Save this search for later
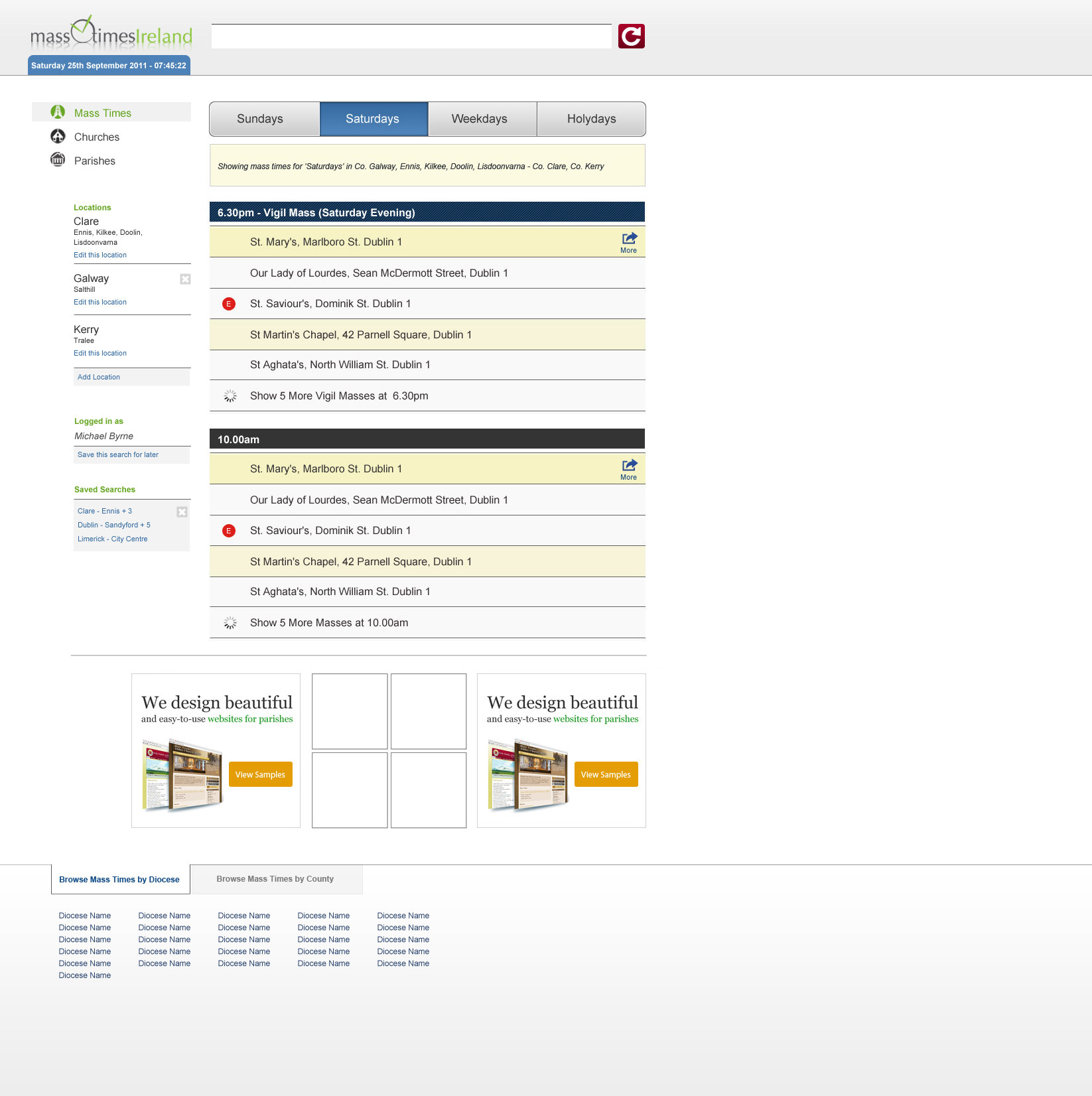1092x1096 pixels. coord(118,454)
